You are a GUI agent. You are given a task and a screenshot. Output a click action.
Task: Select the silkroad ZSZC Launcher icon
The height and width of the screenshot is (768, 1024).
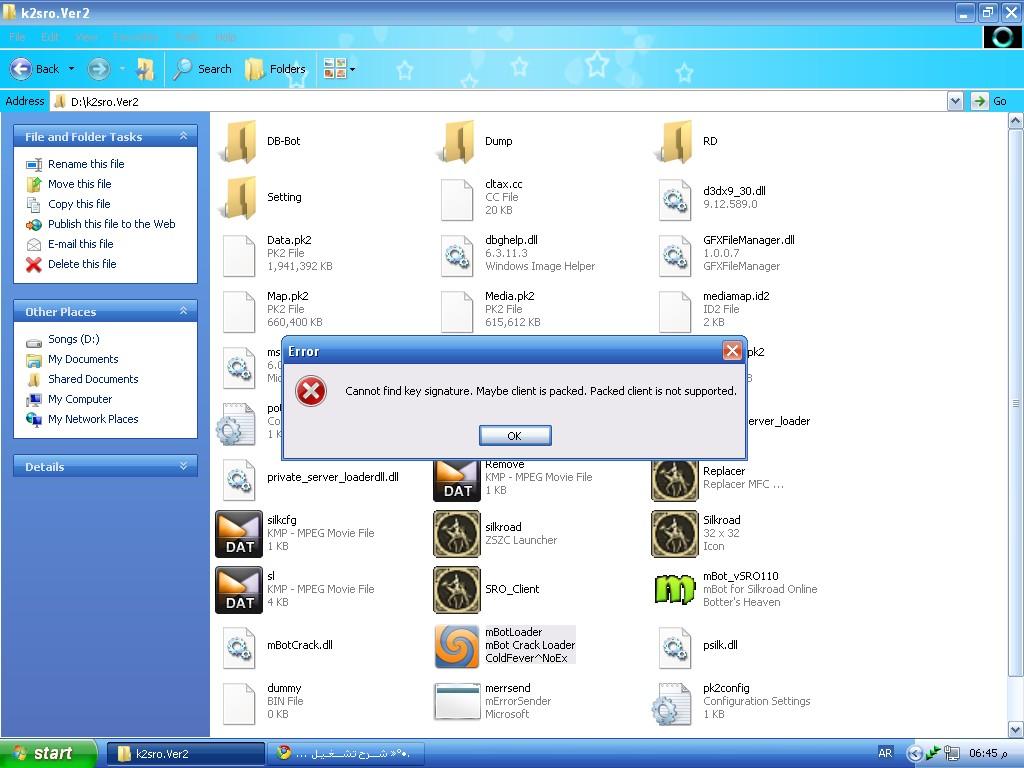tap(456, 534)
